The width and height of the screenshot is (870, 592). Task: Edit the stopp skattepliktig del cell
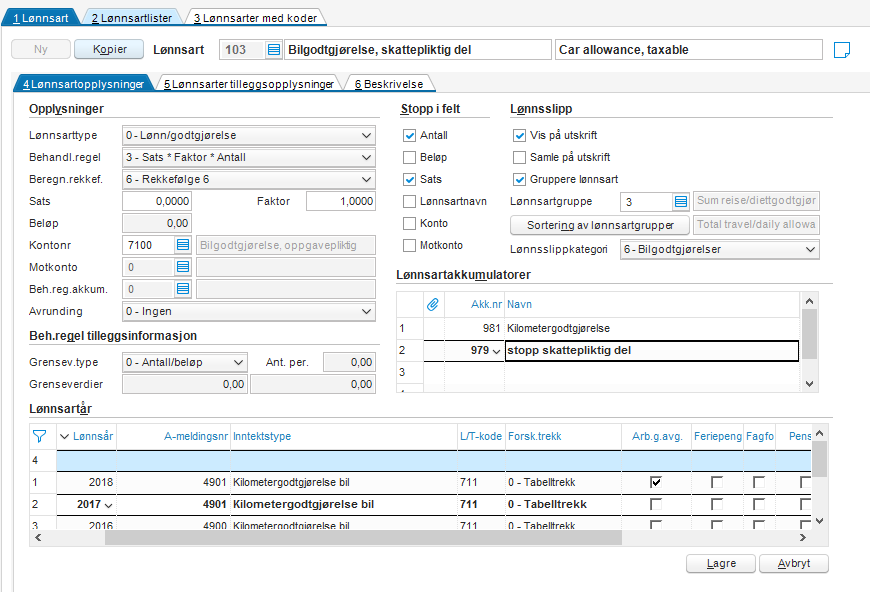pyautogui.click(x=651, y=351)
